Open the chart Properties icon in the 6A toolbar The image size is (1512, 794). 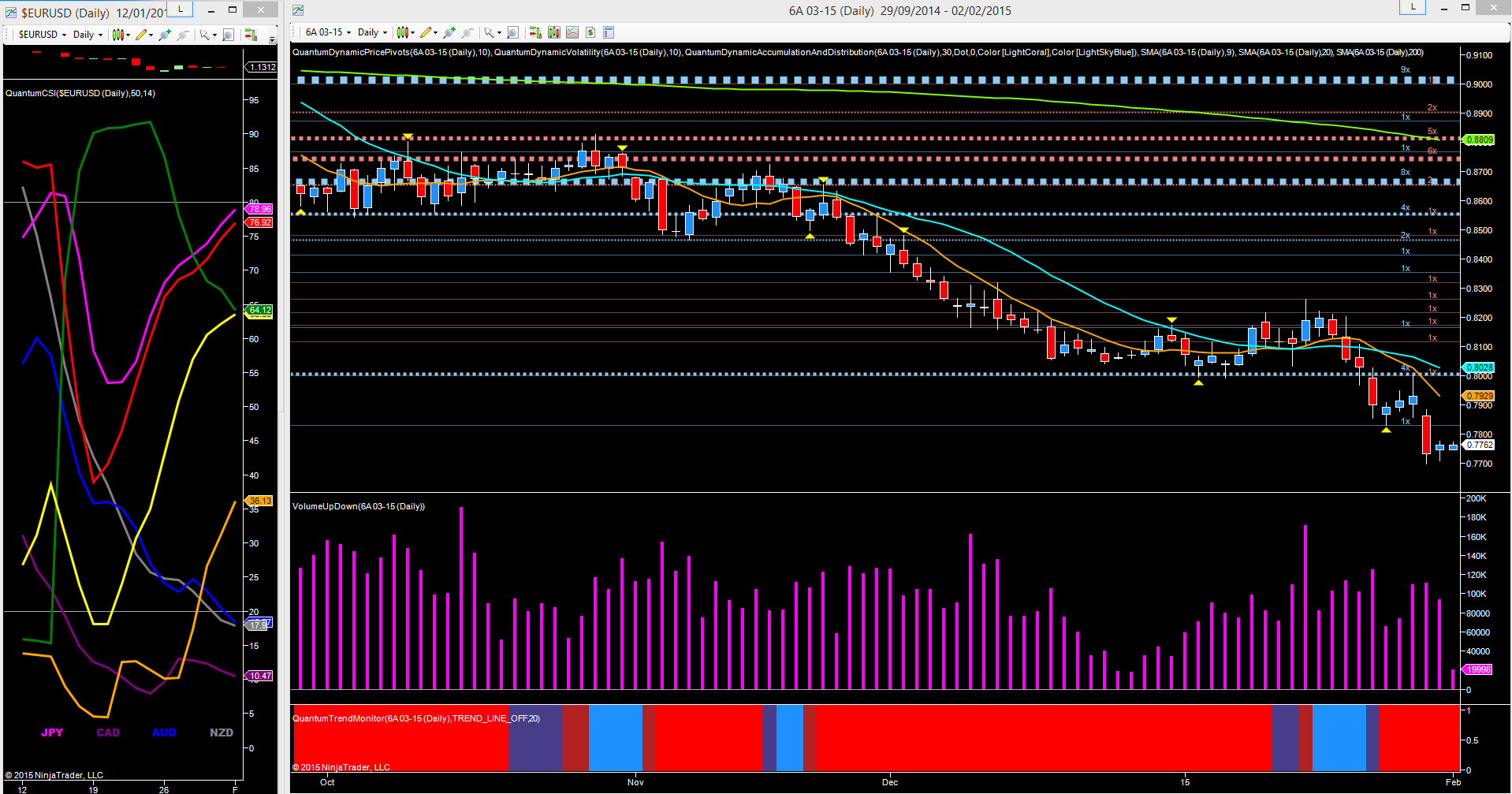point(609,32)
